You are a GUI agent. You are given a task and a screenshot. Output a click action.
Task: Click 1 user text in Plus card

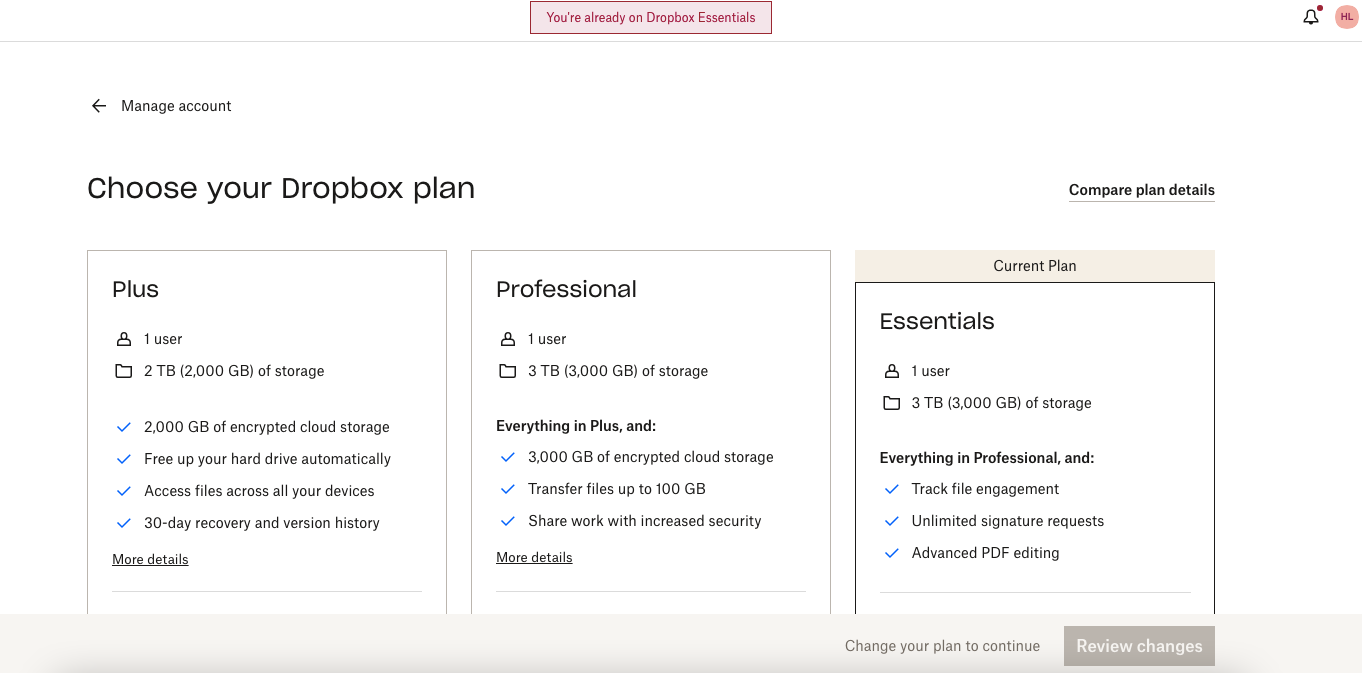[163, 339]
